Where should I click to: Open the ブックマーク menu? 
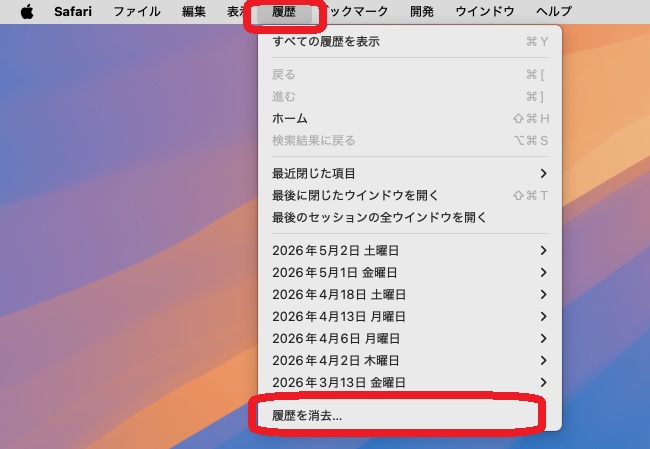click(357, 12)
